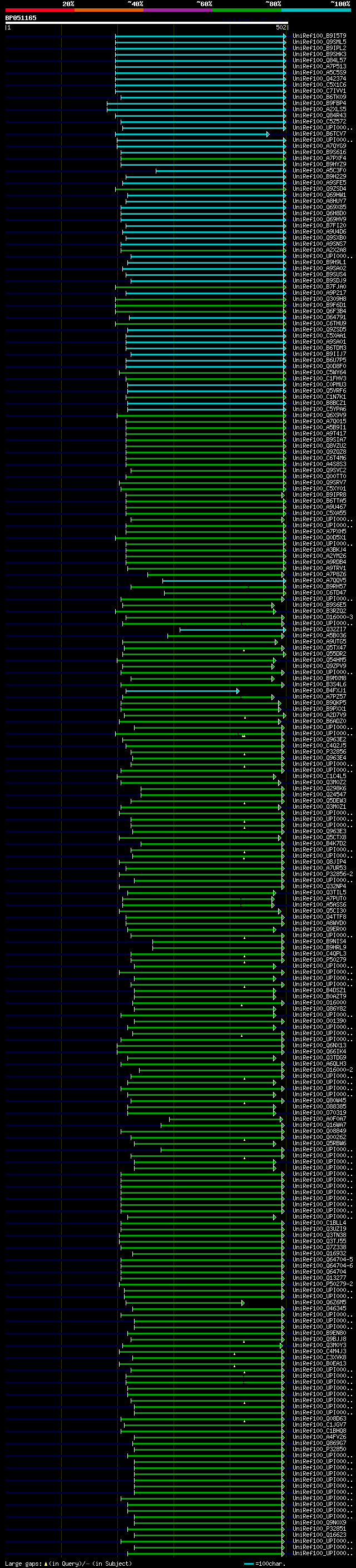Click the UniRef100_Q5TX47 label
The image size is (356, 1568).
tap(319, 647)
